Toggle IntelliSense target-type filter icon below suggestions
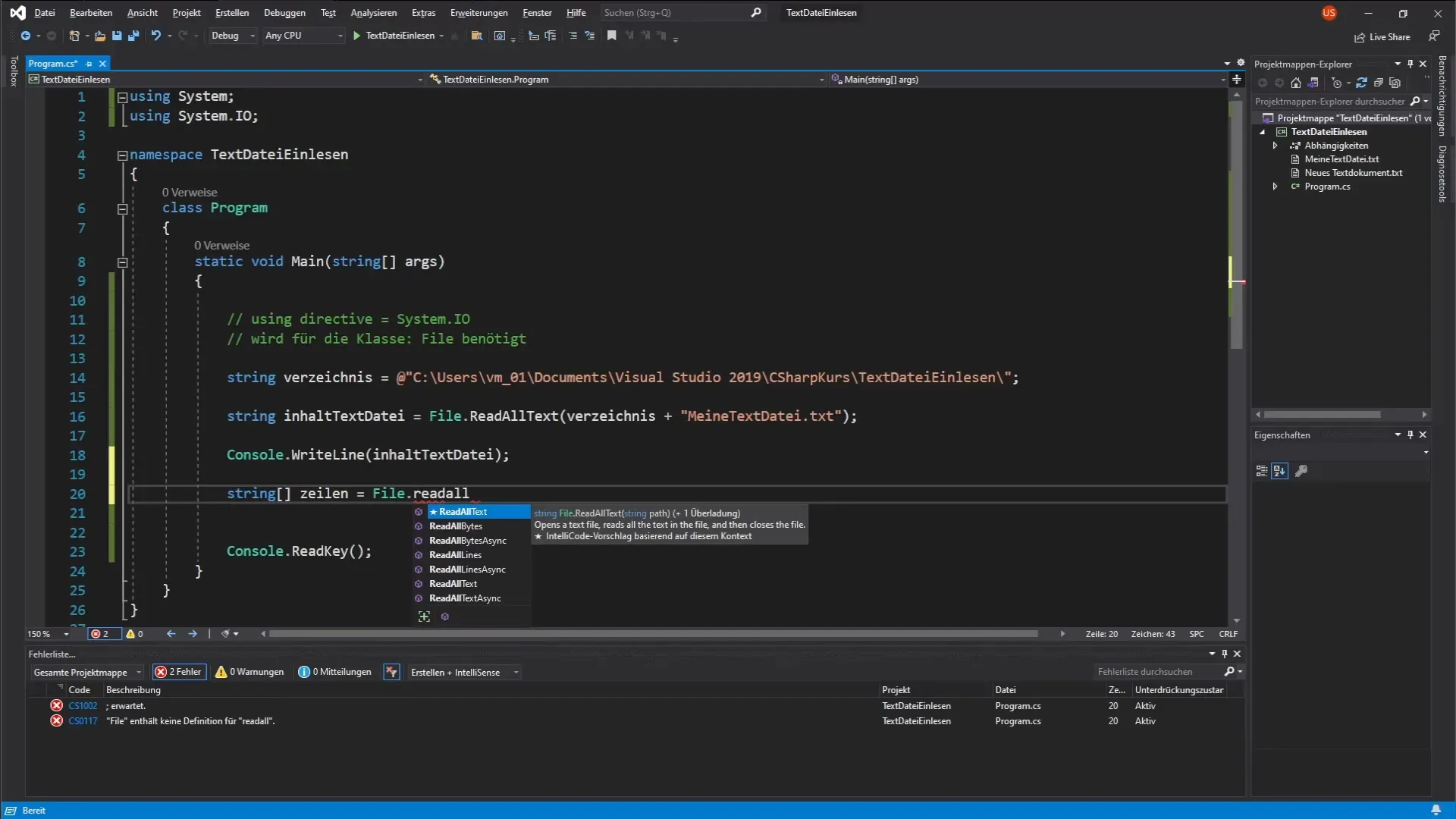1456x819 pixels. click(x=424, y=617)
